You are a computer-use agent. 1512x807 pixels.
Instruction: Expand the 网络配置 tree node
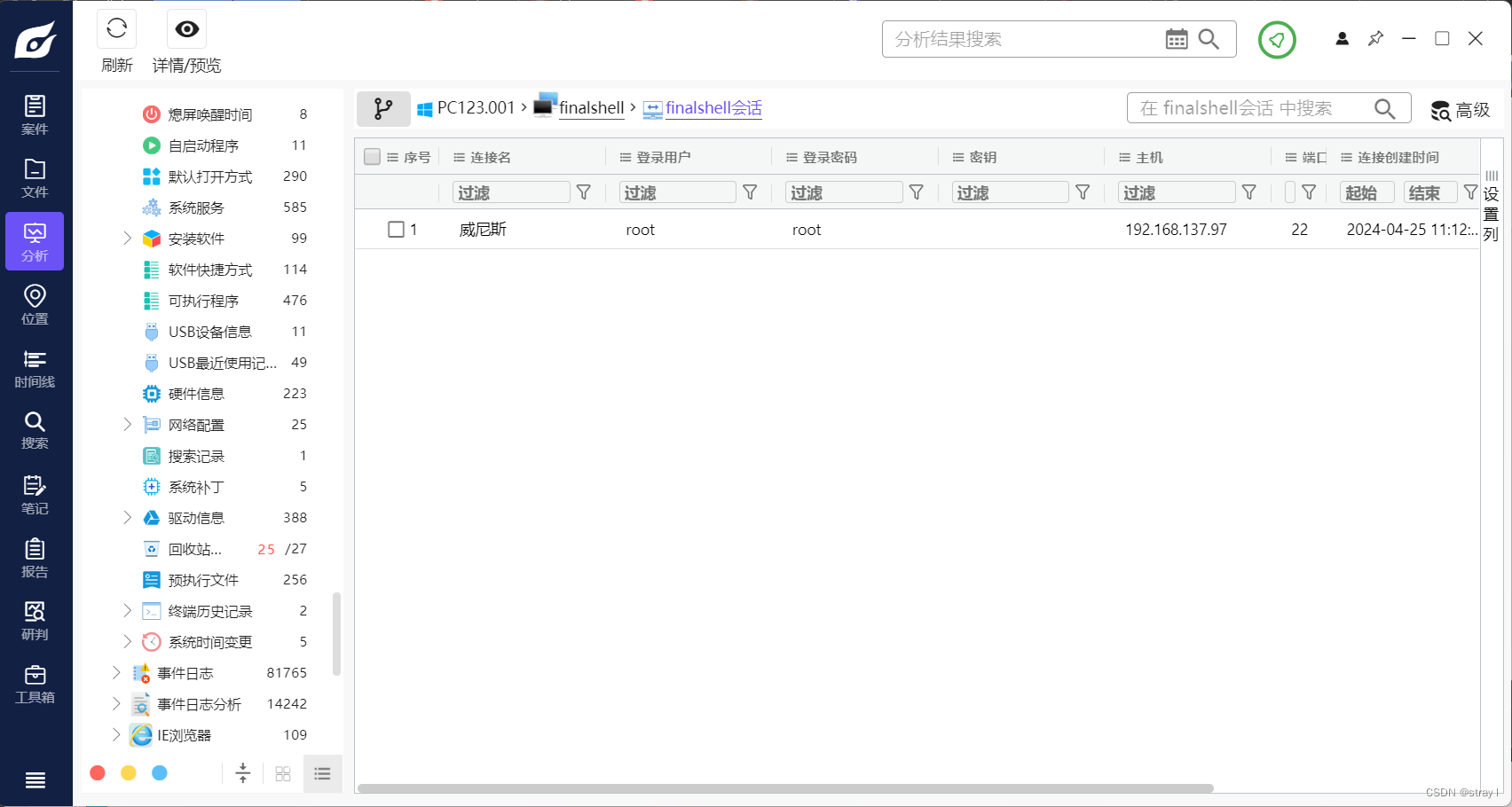point(127,424)
